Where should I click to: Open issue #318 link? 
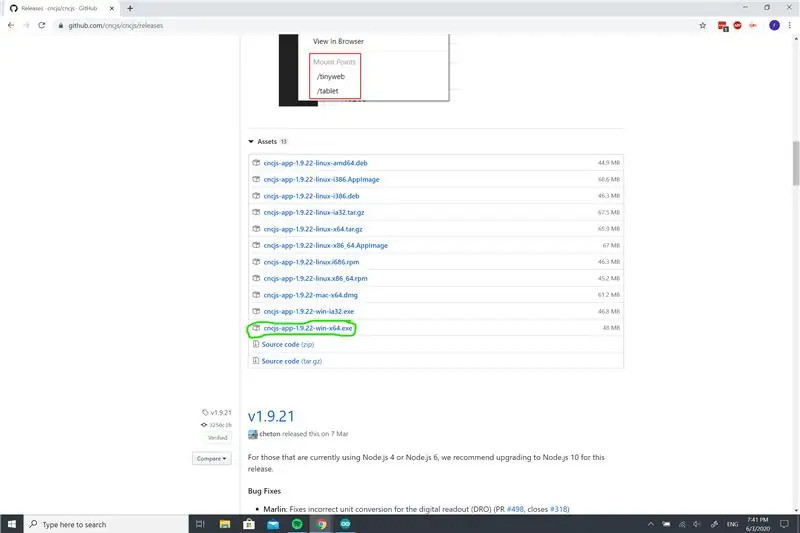(x=559, y=509)
